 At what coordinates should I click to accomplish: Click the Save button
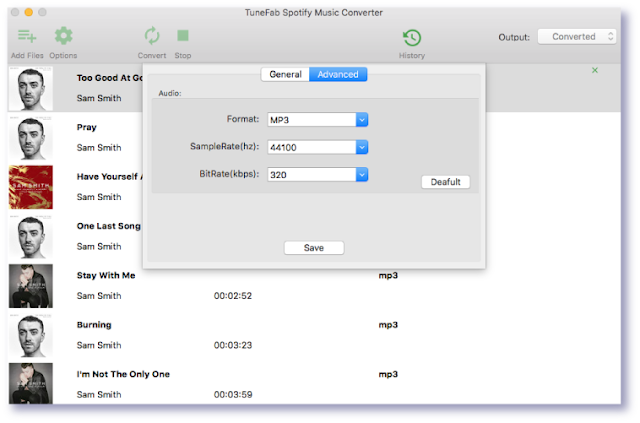pyautogui.click(x=314, y=248)
